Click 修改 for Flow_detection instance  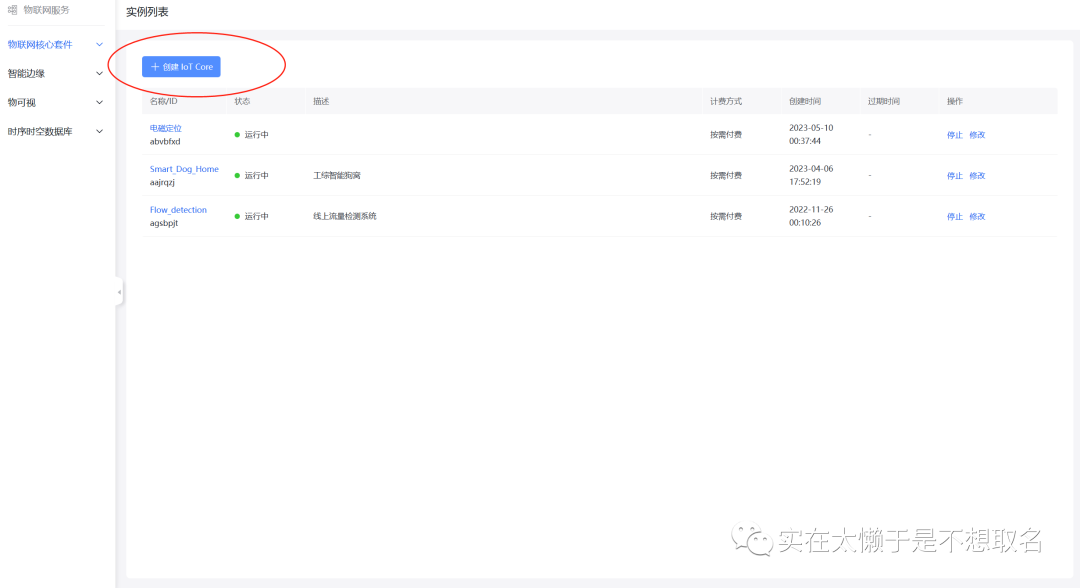tap(977, 217)
